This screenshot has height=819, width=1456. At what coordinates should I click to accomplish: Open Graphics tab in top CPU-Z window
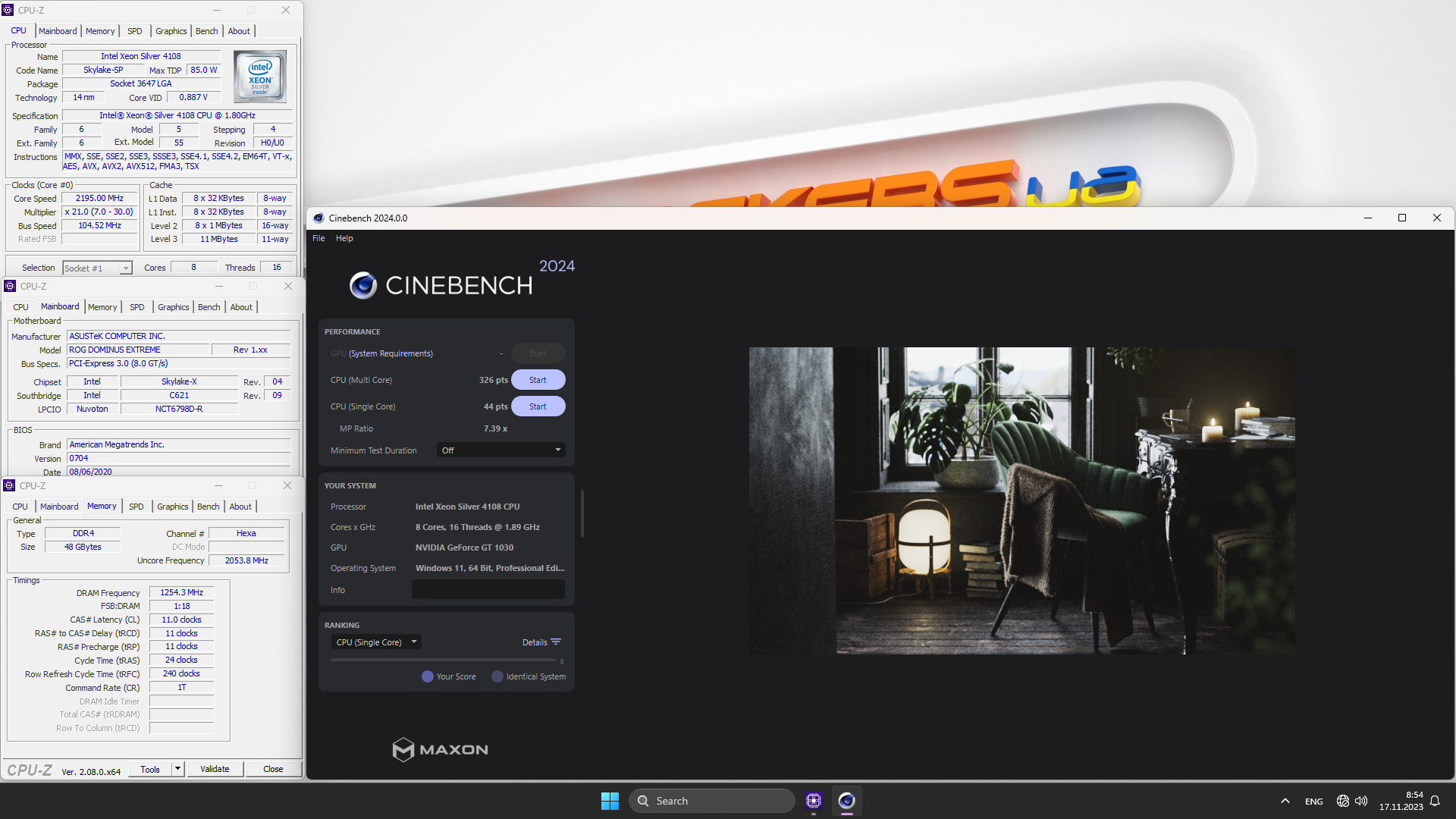tap(171, 31)
